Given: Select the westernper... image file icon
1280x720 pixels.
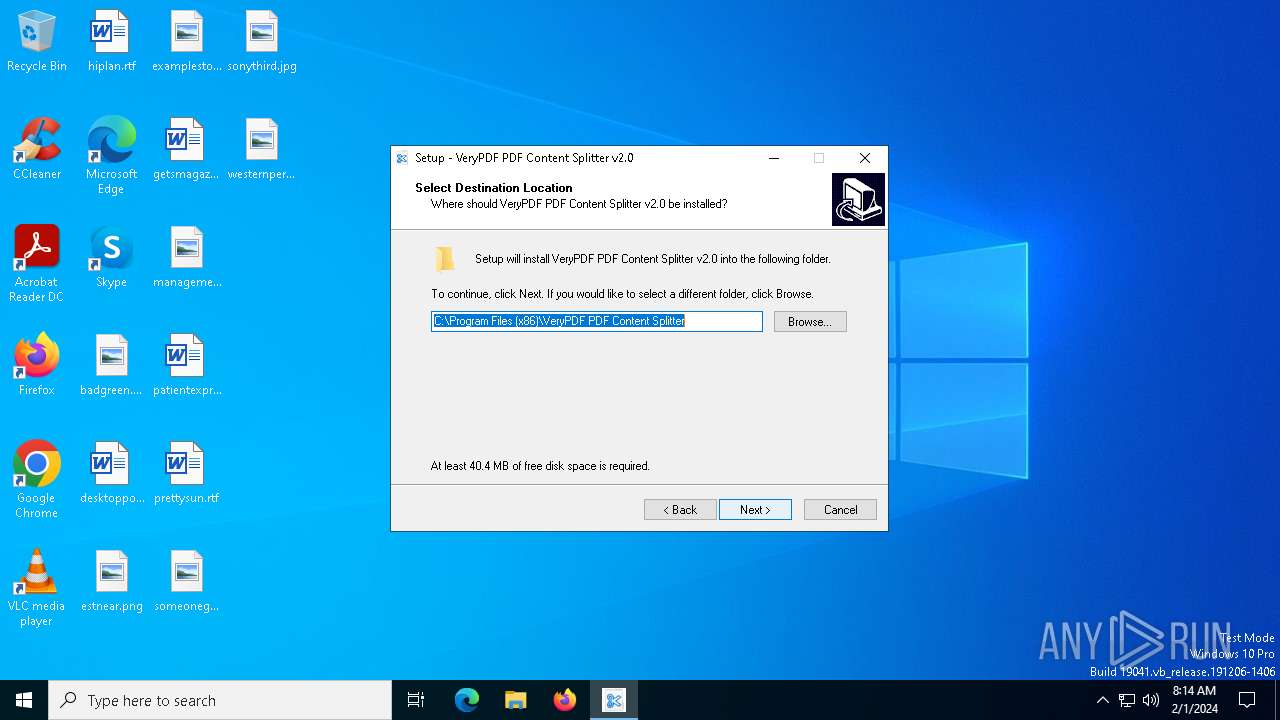Looking at the screenshot, I should click(x=262, y=150).
